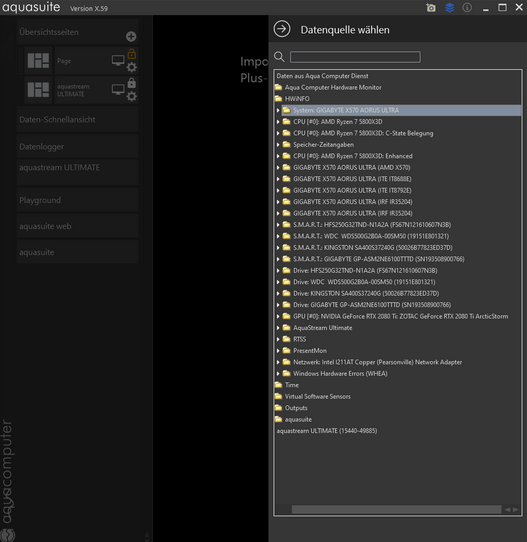Click folder icon of Speicher-Zeitangaben entry

pyautogui.click(x=286, y=144)
